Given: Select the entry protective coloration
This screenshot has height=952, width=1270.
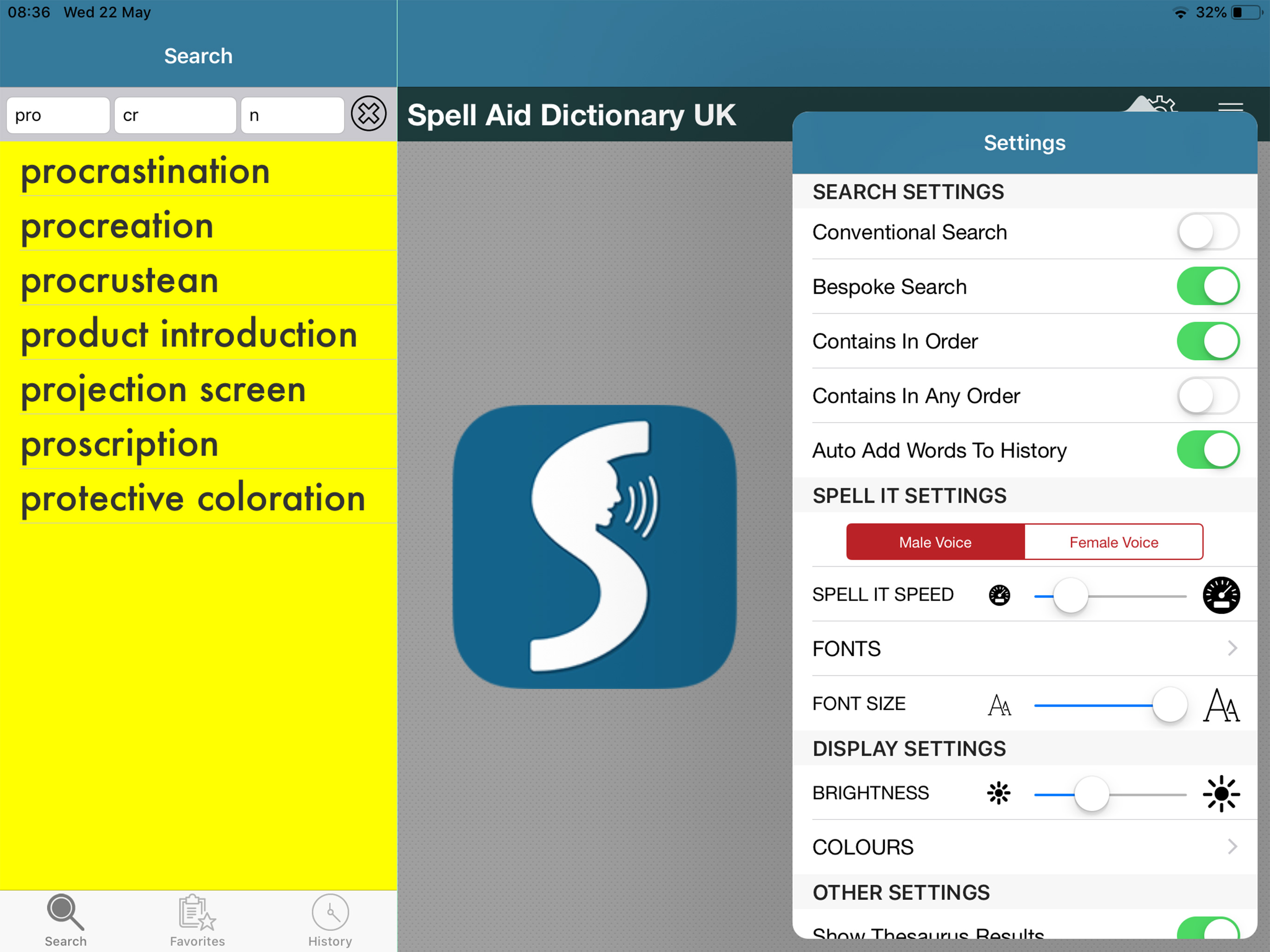Looking at the screenshot, I should pyautogui.click(x=198, y=496).
